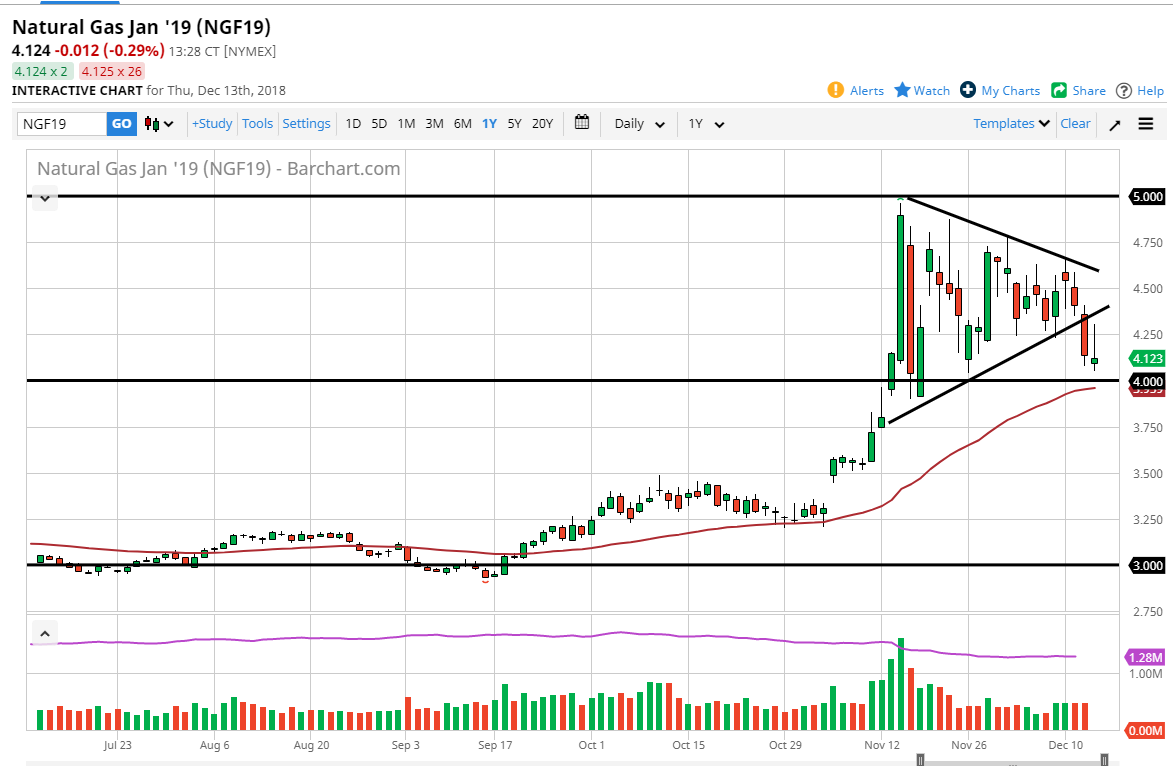Open My Charts plus icon
1173x766 pixels.
pyautogui.click(x=968, y=90)
